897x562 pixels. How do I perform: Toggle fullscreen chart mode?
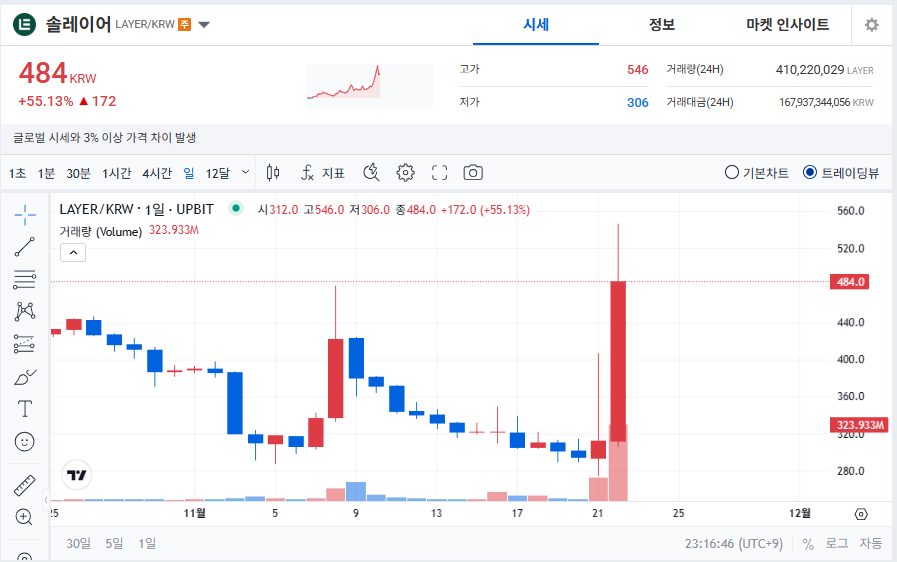coord(439,172)
